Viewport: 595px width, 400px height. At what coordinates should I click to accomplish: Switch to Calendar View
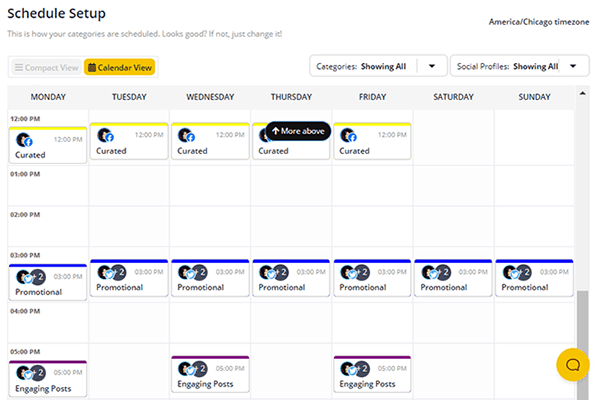coord(120,68)
